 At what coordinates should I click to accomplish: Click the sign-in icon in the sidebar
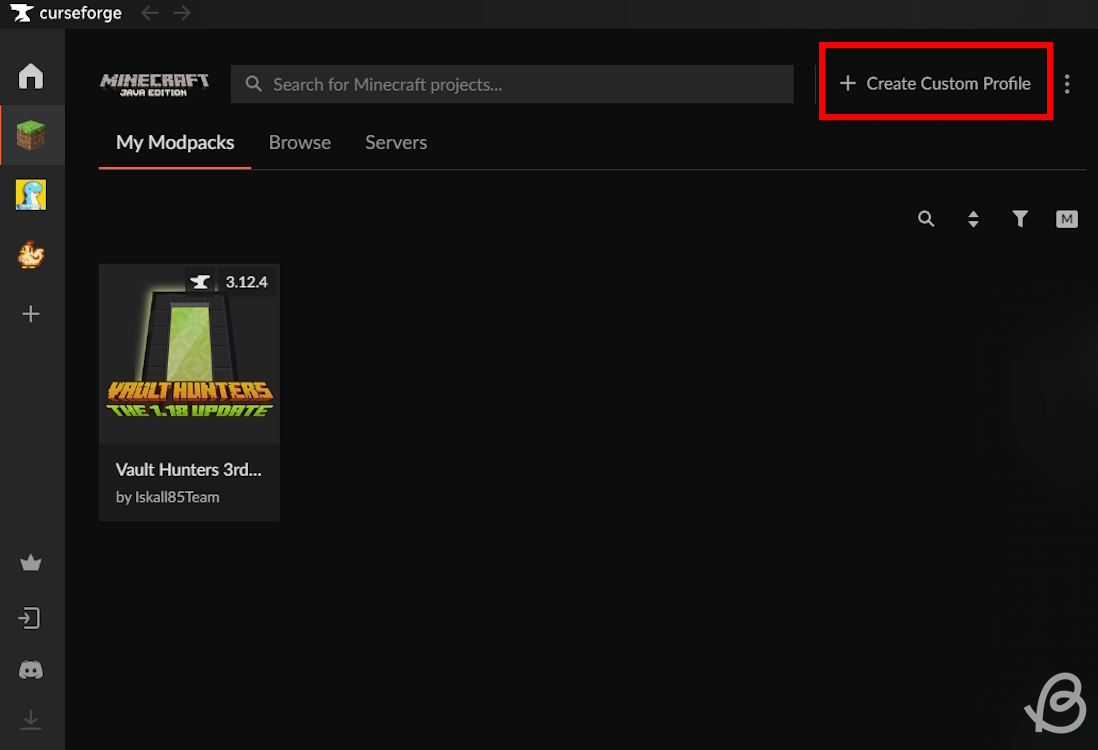30,618
